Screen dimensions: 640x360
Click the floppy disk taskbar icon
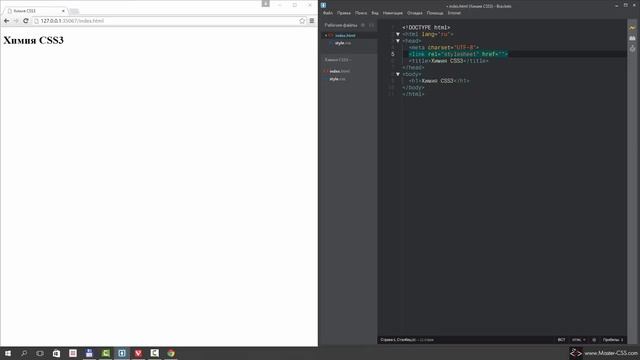(89, 353)
